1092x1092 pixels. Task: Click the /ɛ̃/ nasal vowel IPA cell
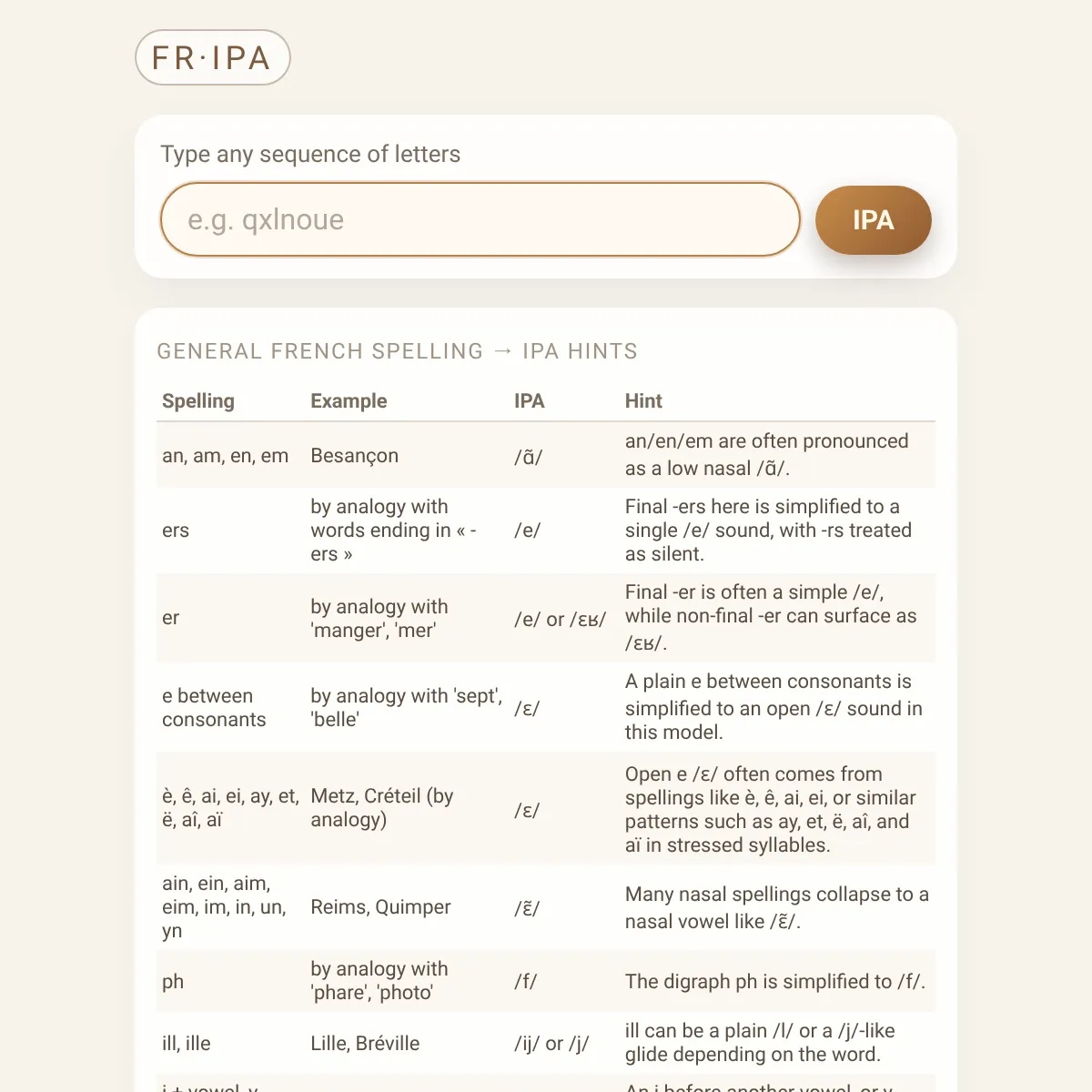coord(527,908)
